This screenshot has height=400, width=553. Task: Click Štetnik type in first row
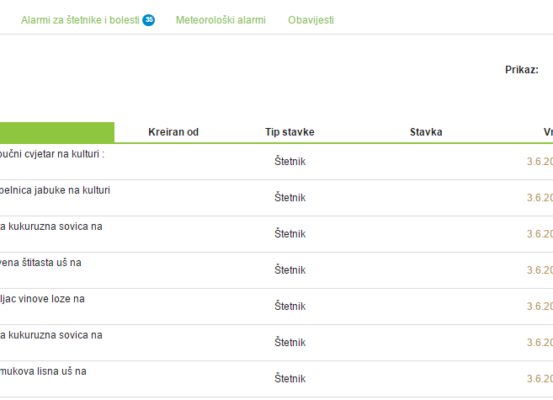290,161
